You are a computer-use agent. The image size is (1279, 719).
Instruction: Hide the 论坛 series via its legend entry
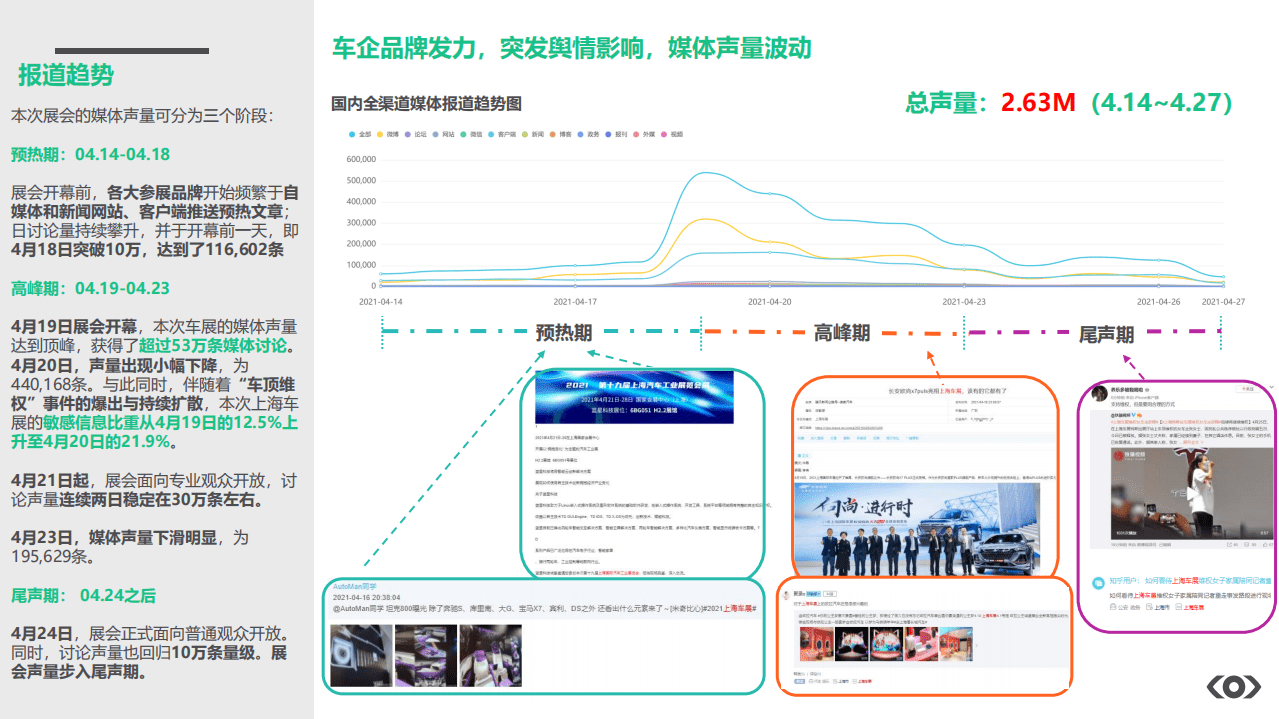point(407,133)
